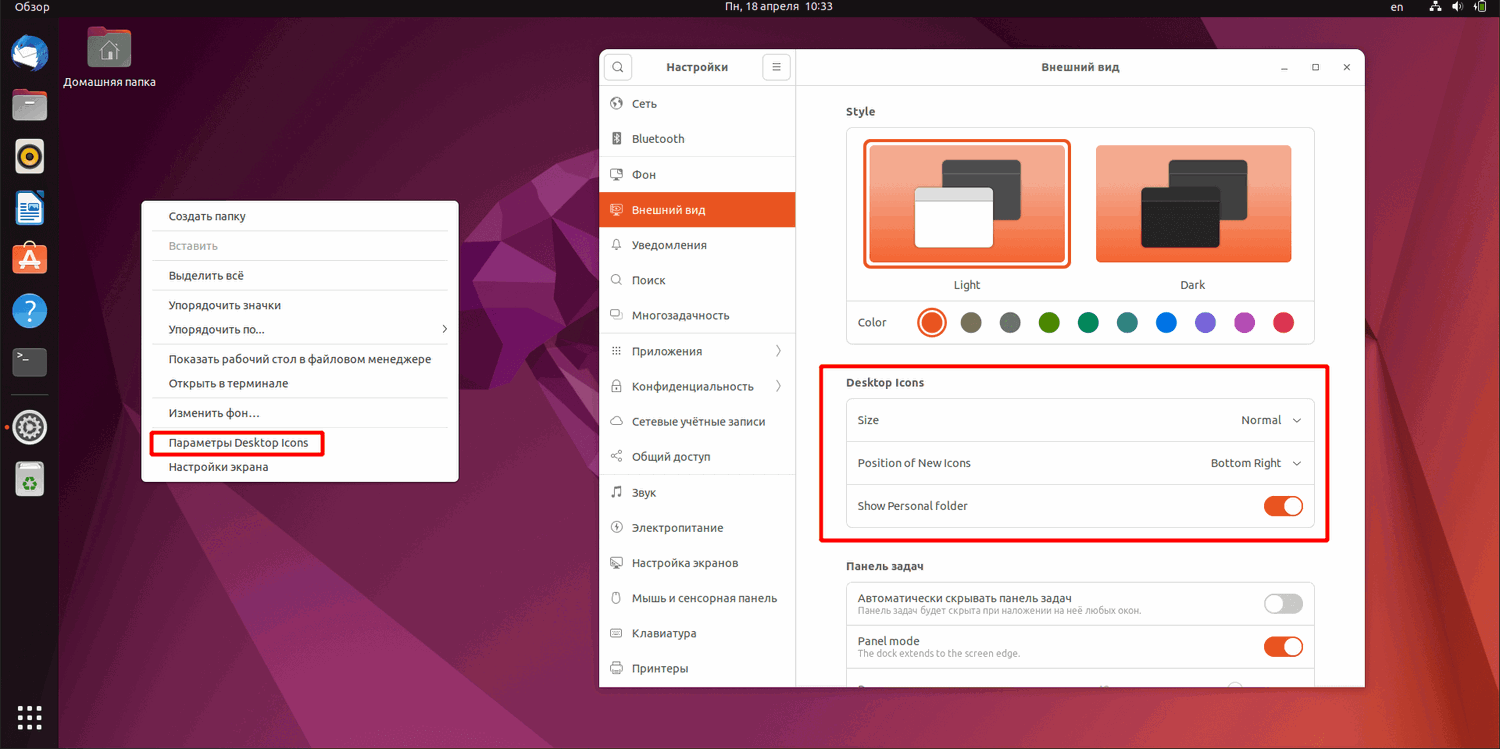The height and width of the screenshot is (749, 1500).
Task: Click the Сеть globe icon in sidebar
Action: click(616, 104)
